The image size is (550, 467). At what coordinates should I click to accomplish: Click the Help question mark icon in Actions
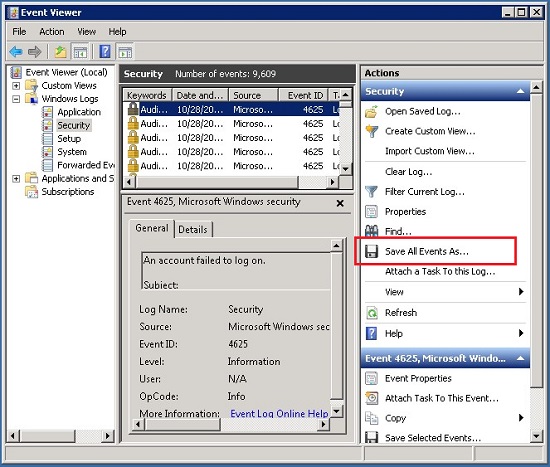point(371,333)
